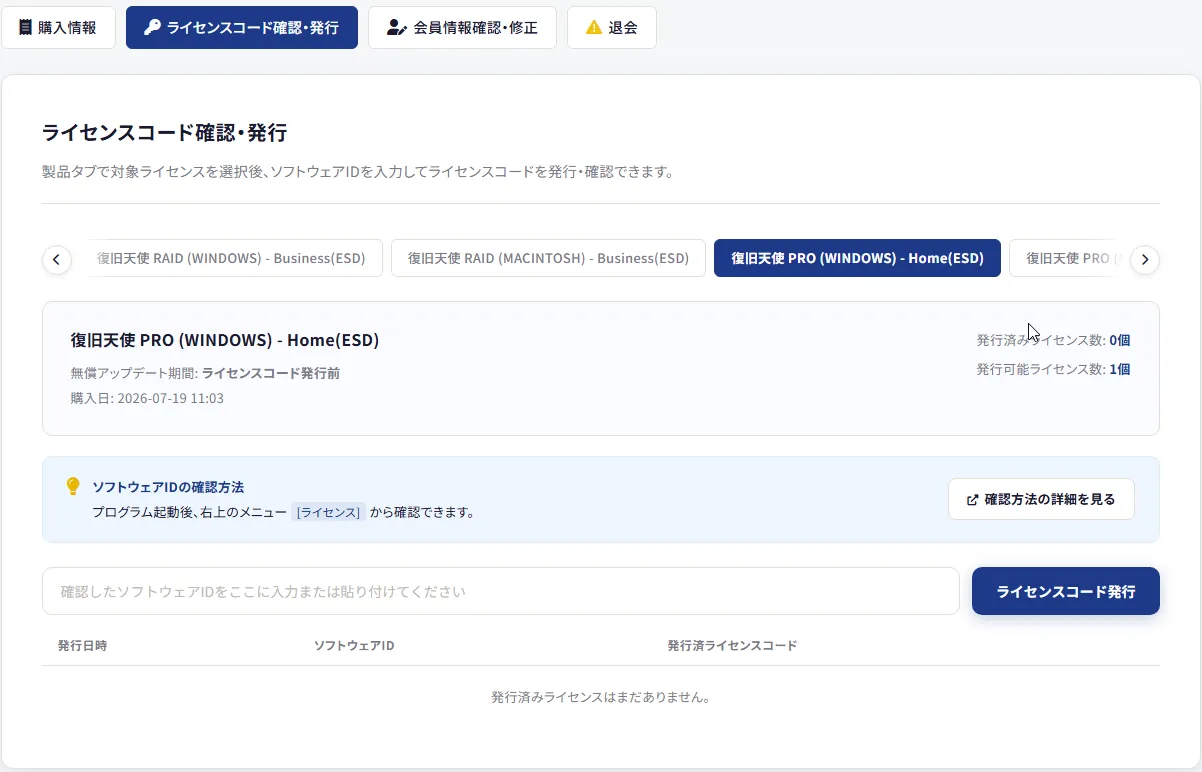Open the 購入情報 tab

(x=58, y=28)
